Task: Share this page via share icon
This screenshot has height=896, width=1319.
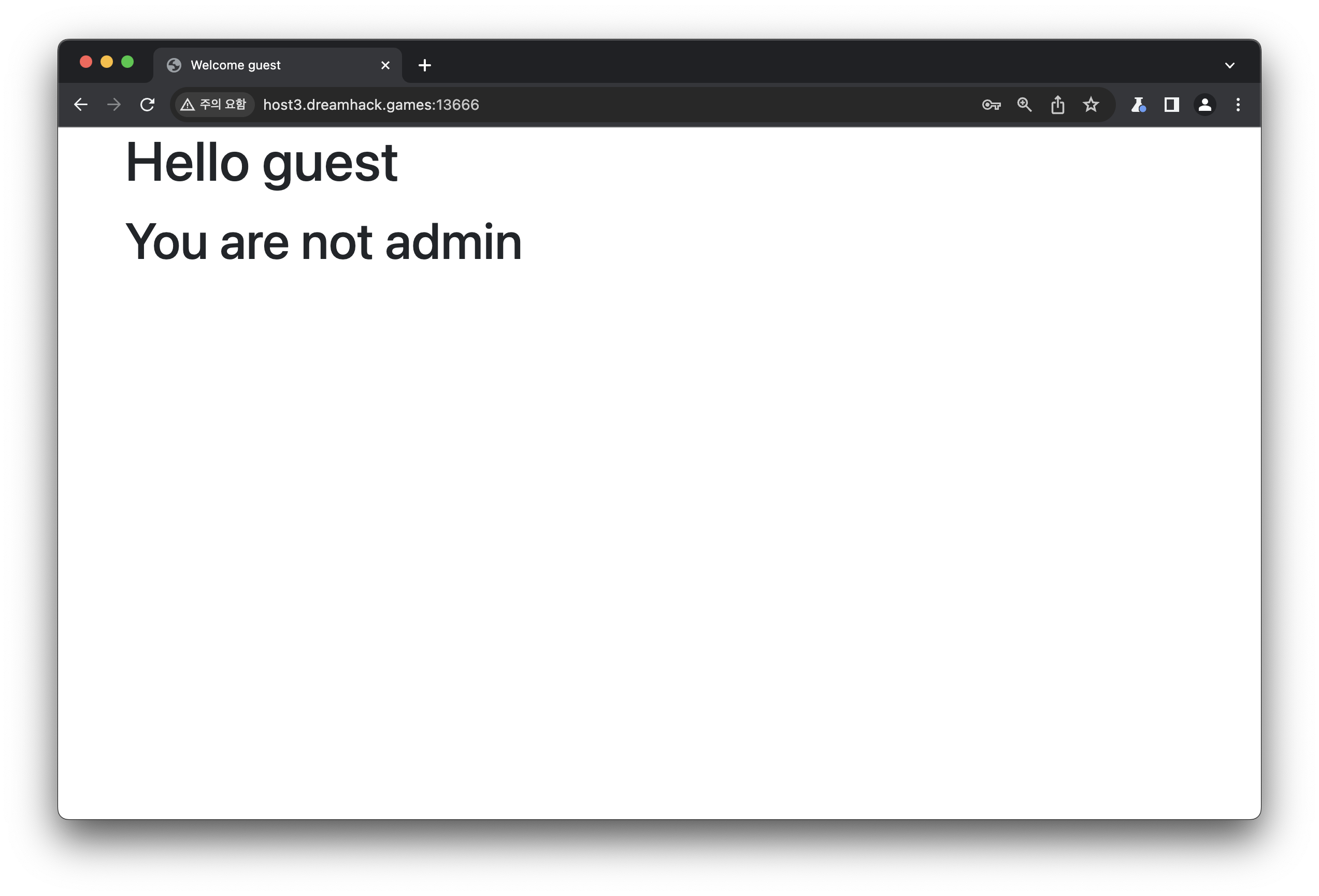Action: [x=1057, y=105]
